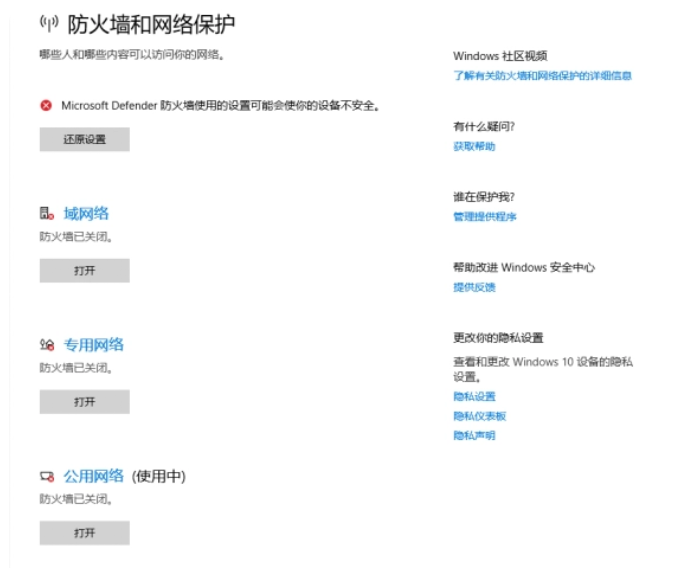Viewport: 675px width, 568px height.
Task: Click the red error warning icon
Action: (46, 106)
